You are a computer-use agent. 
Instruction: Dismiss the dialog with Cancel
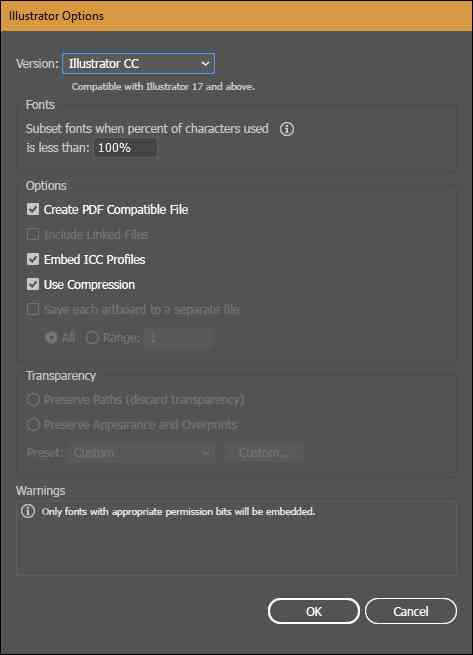click(411, 611)
